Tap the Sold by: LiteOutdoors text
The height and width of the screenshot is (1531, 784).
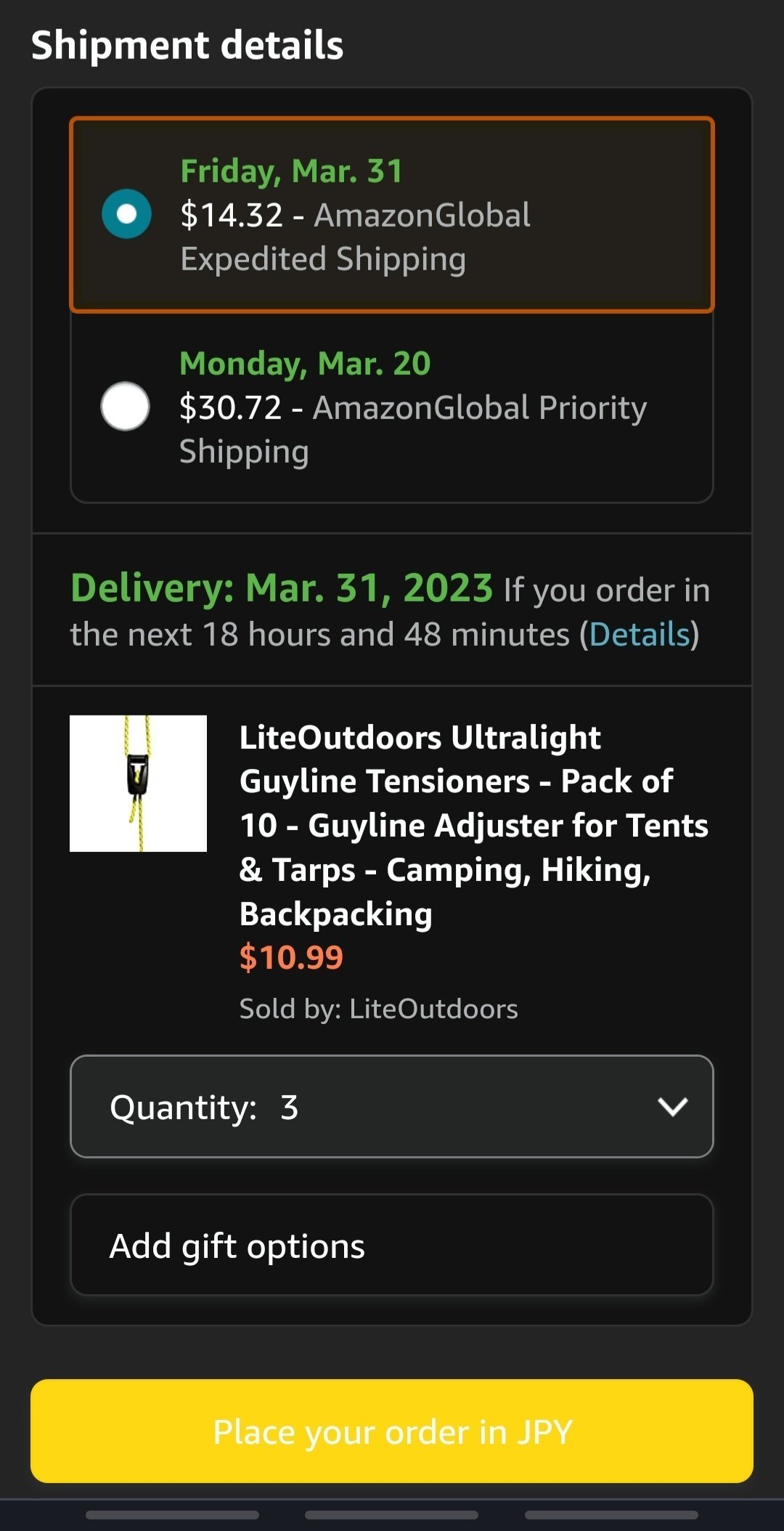(378, 1009)
